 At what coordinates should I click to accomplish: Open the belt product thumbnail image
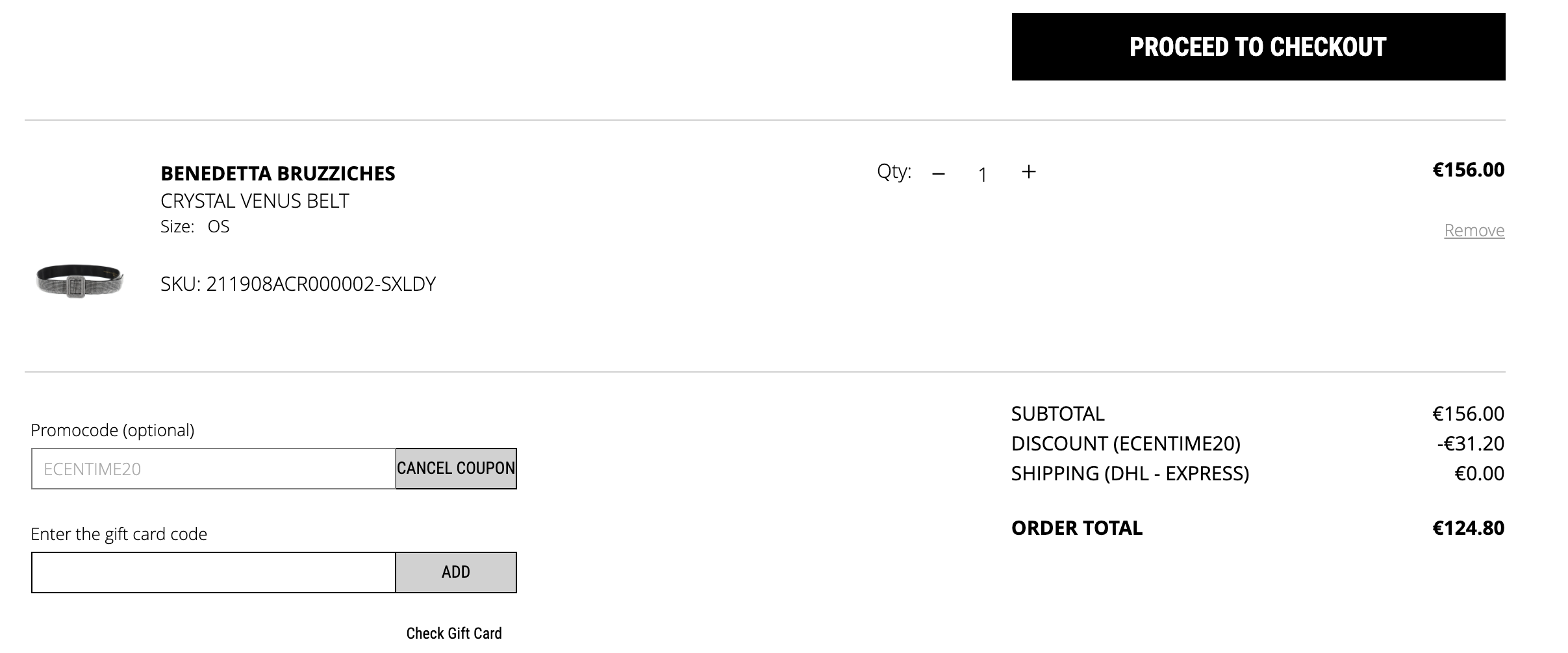click(79, 280)
